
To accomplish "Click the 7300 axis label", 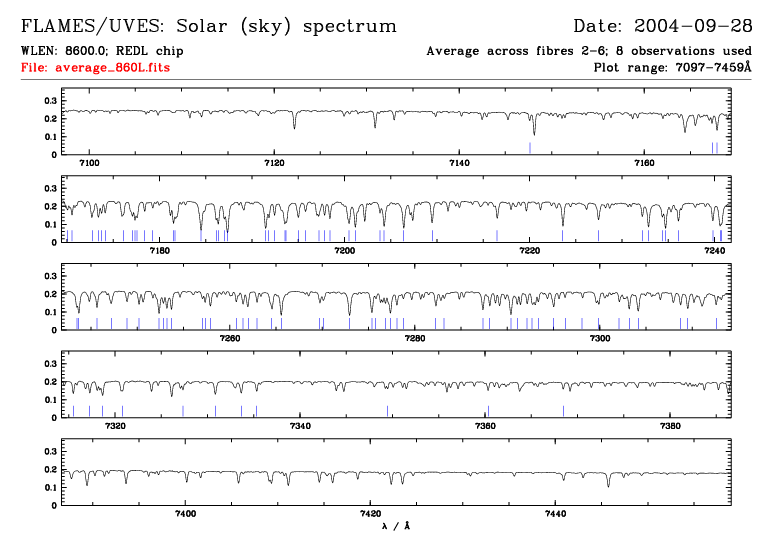I will pos(600,339).
